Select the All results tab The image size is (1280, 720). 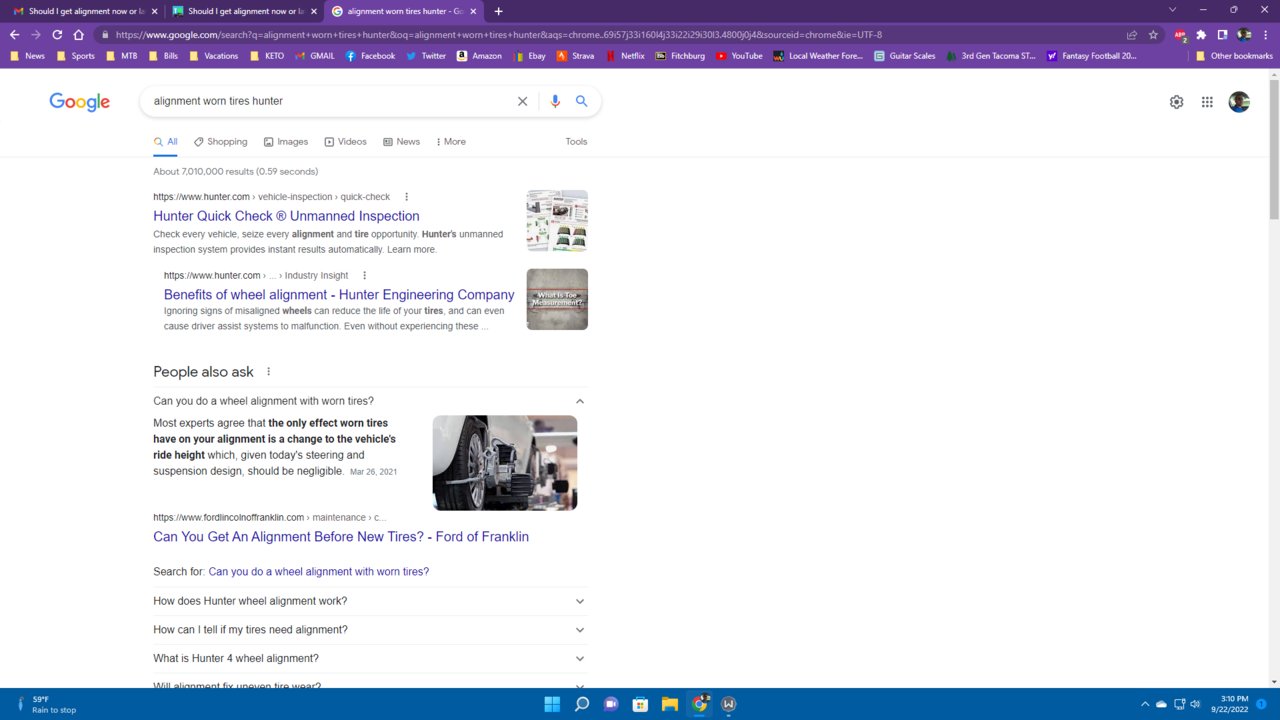pyautogui.click(x=166, y=142)
